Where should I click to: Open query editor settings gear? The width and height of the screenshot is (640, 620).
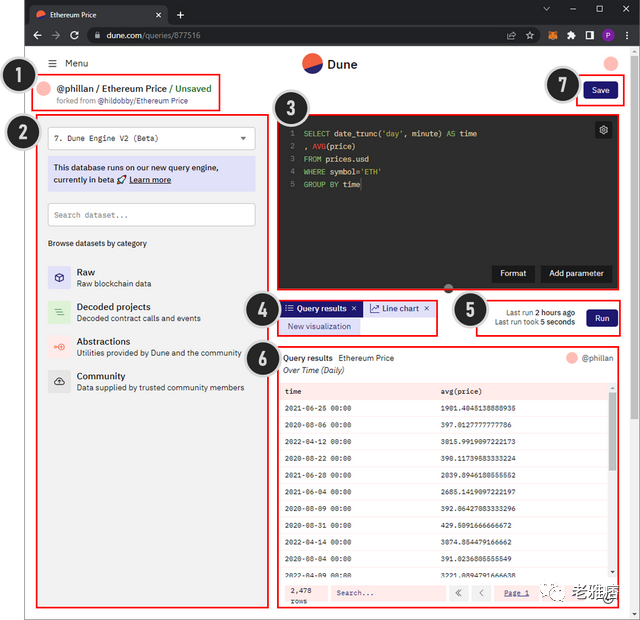(x=603, y=130)
